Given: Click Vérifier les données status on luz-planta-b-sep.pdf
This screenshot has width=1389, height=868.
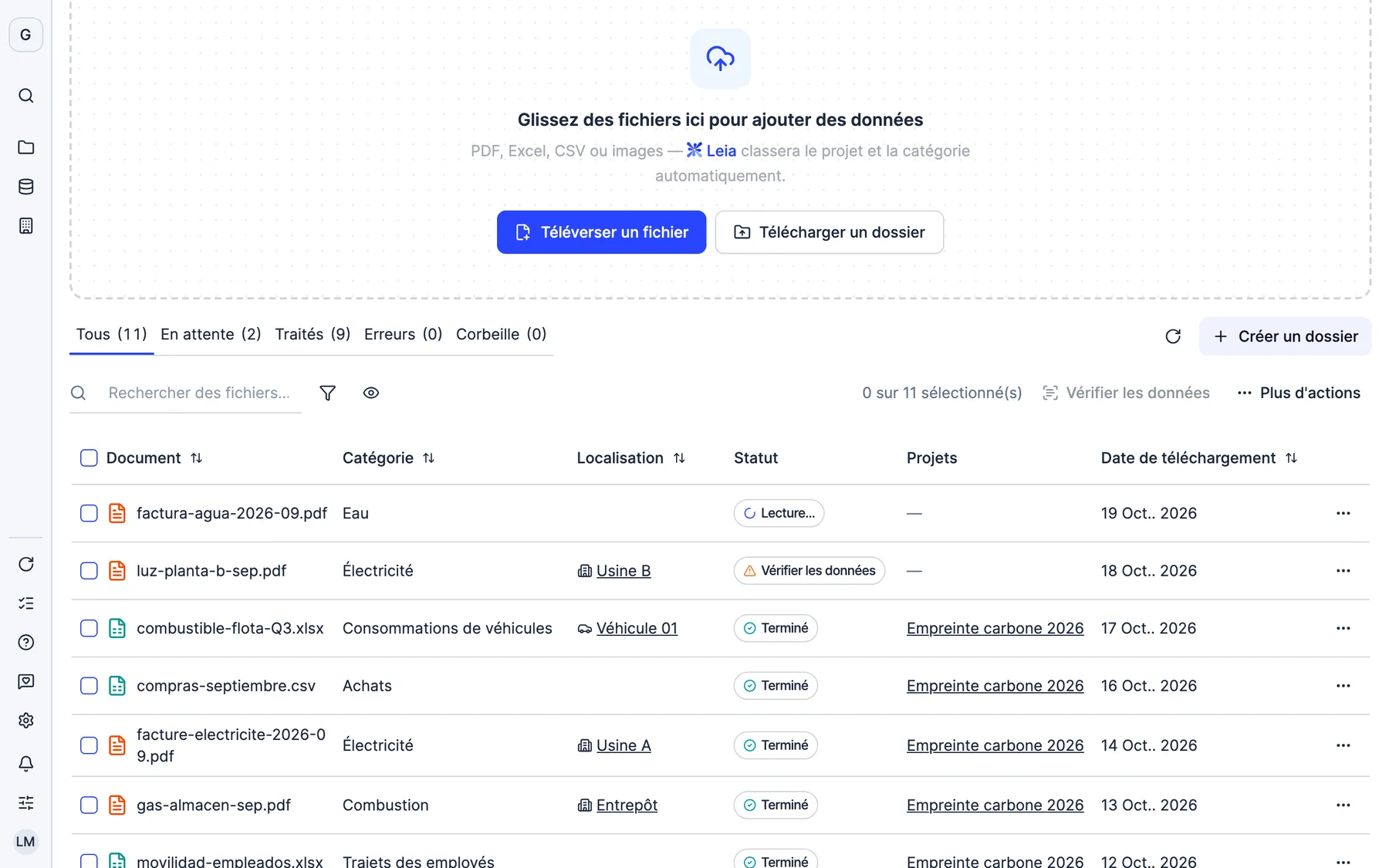Looking at the screenshot, I should pos(809,571).
